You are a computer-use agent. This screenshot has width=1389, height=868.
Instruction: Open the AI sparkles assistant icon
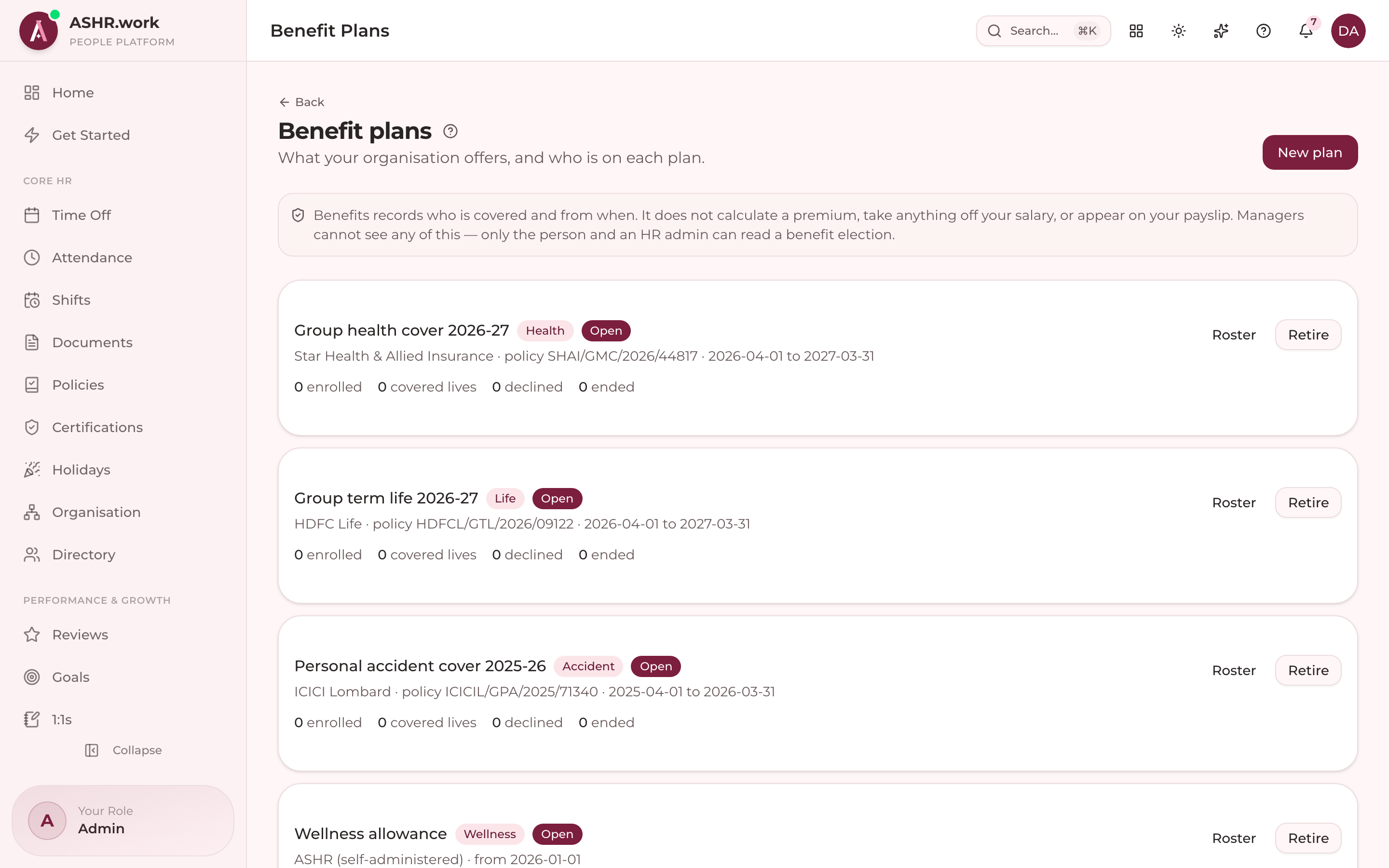point(1221,31)
